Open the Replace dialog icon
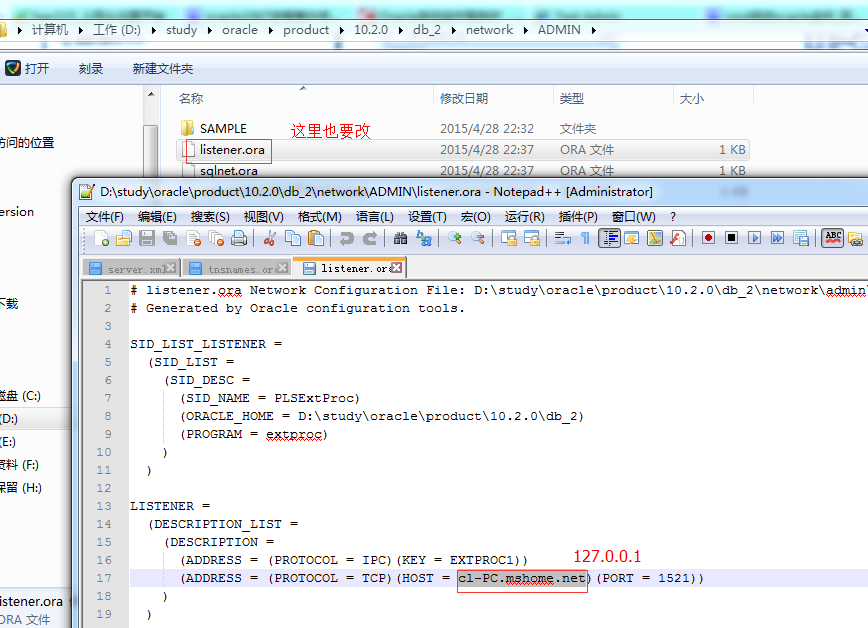Viewport: 868px width, 628px height. point(424,238)
